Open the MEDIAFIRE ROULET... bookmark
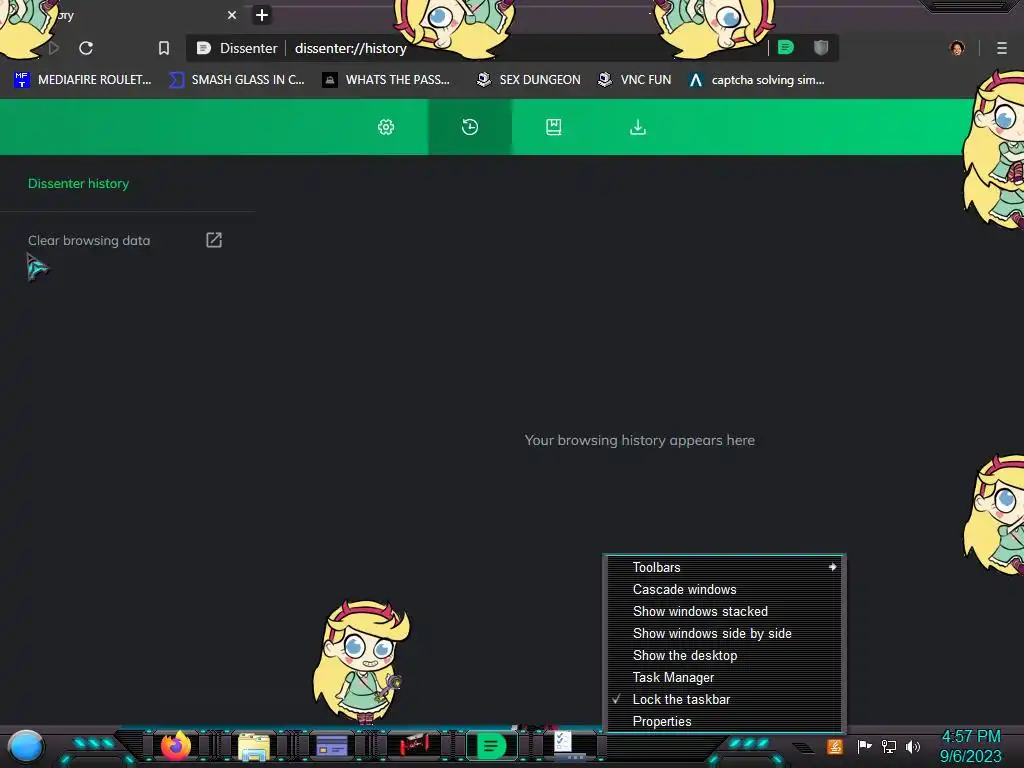This screenshot has height=768, width=1024. point(83,80)
